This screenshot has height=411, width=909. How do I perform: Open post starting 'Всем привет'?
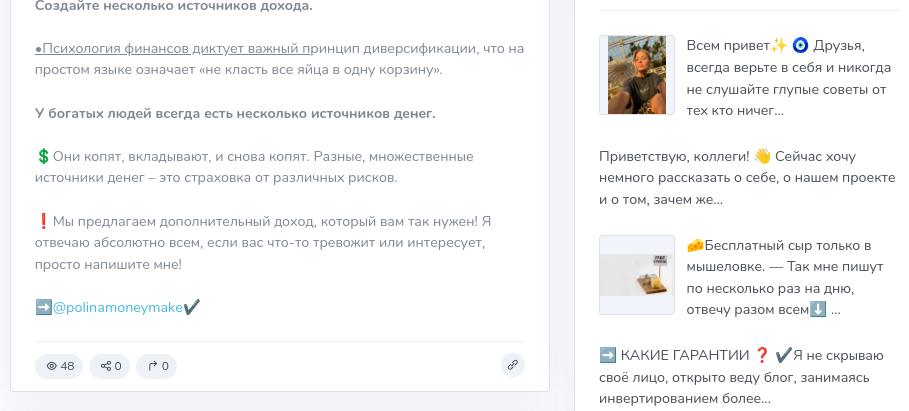click(788, 78)
